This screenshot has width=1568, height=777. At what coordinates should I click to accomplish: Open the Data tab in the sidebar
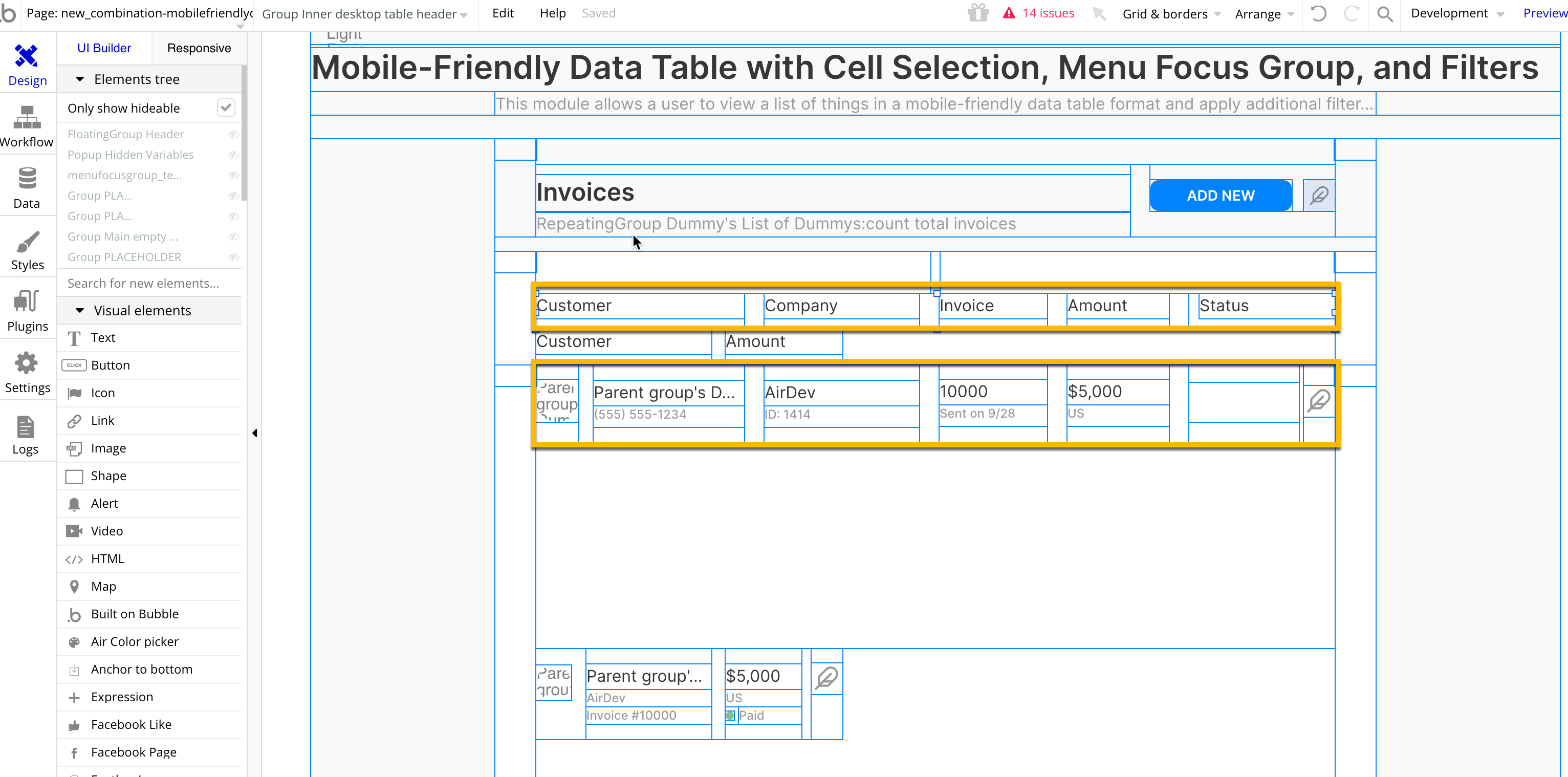tap(28, 187)
